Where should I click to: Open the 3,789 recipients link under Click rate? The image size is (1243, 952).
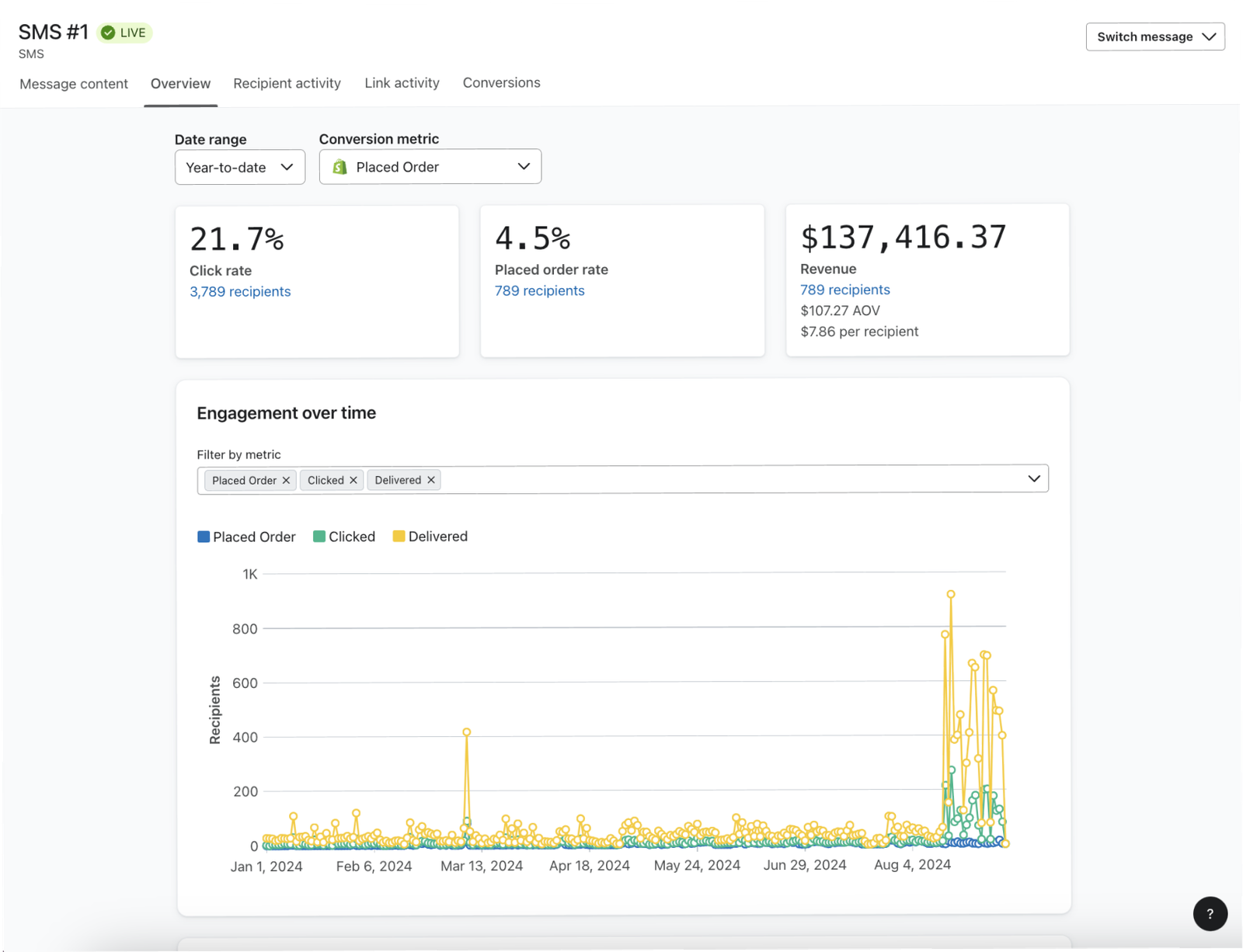[240, 291]
